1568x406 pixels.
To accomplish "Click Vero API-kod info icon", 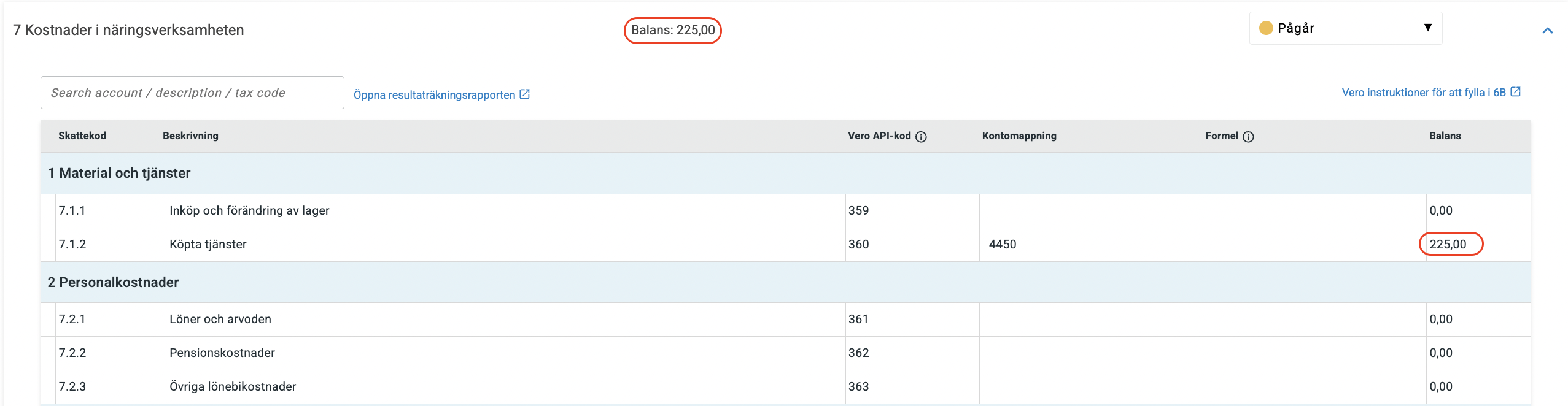I will point(921,137).
